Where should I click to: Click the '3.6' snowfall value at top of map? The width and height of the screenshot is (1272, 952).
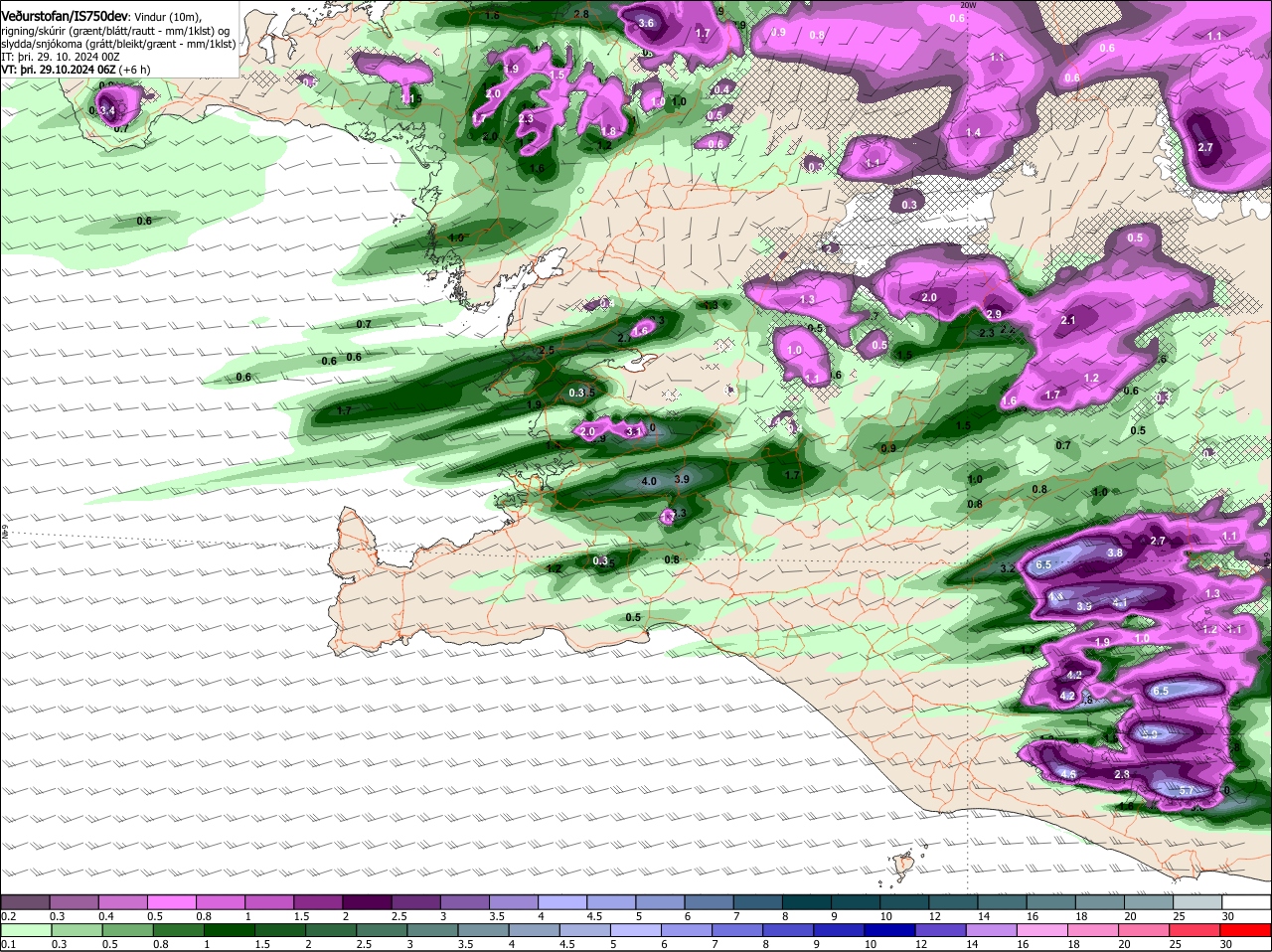647,23
